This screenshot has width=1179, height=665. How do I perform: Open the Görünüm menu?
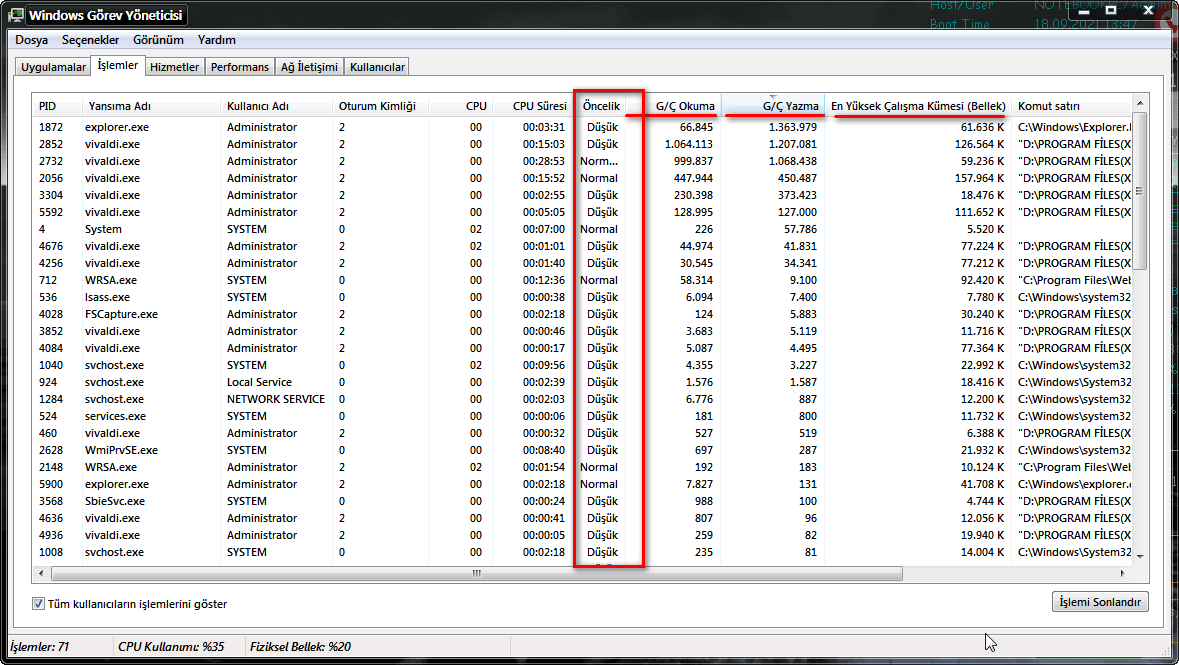click(158, 40)
